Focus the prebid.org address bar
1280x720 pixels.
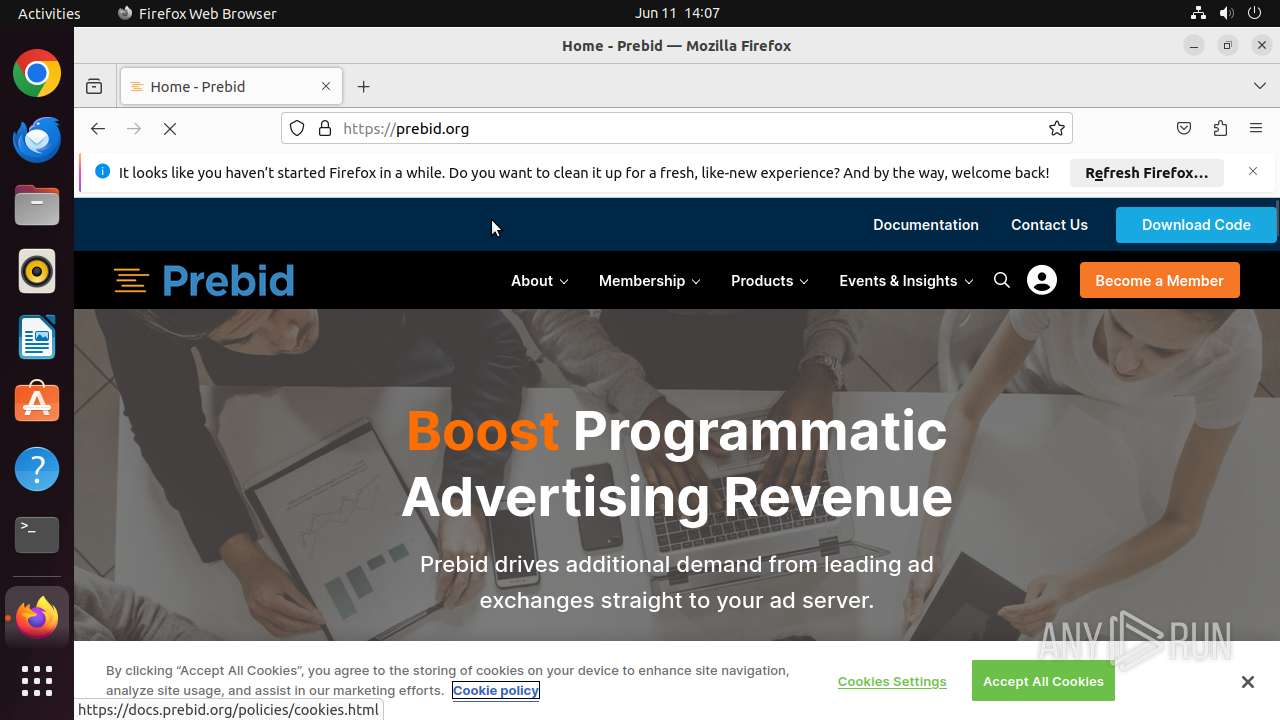click(676, 128)
